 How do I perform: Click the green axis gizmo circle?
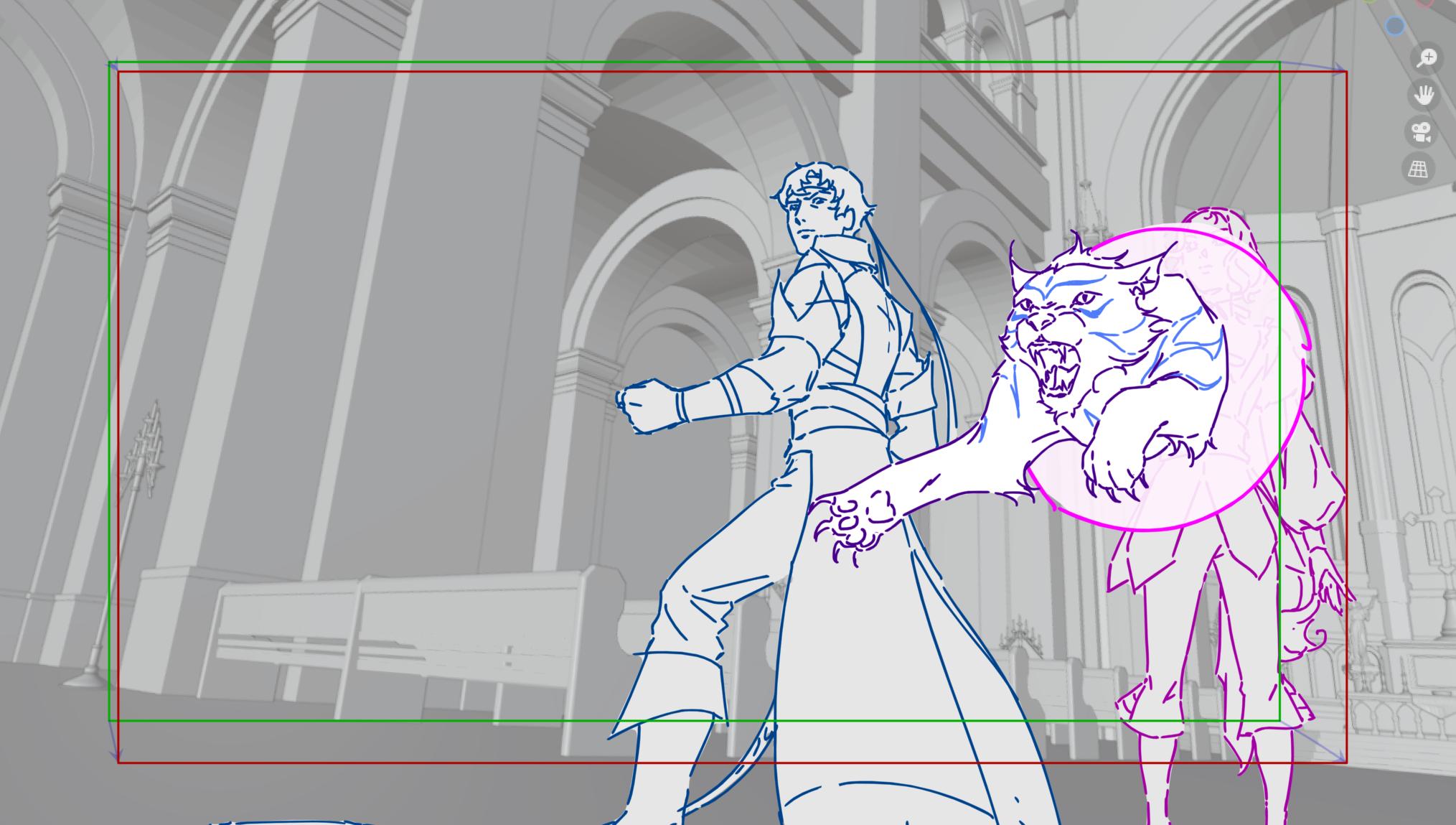click(1370, 1)
